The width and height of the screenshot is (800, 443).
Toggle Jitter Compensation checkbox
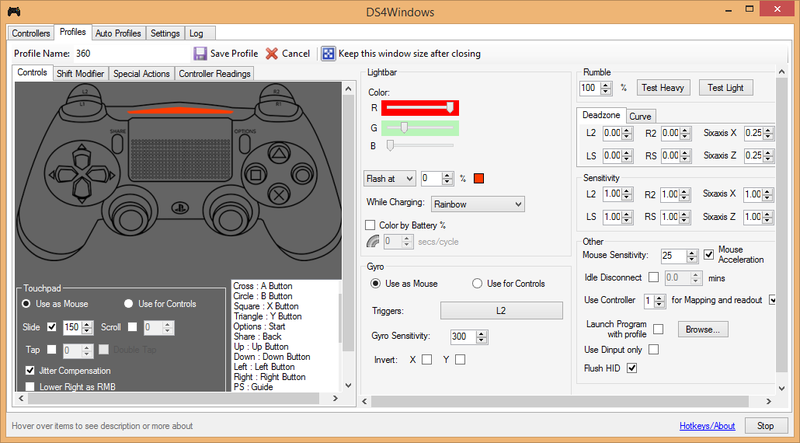click(x=30, y=371)
